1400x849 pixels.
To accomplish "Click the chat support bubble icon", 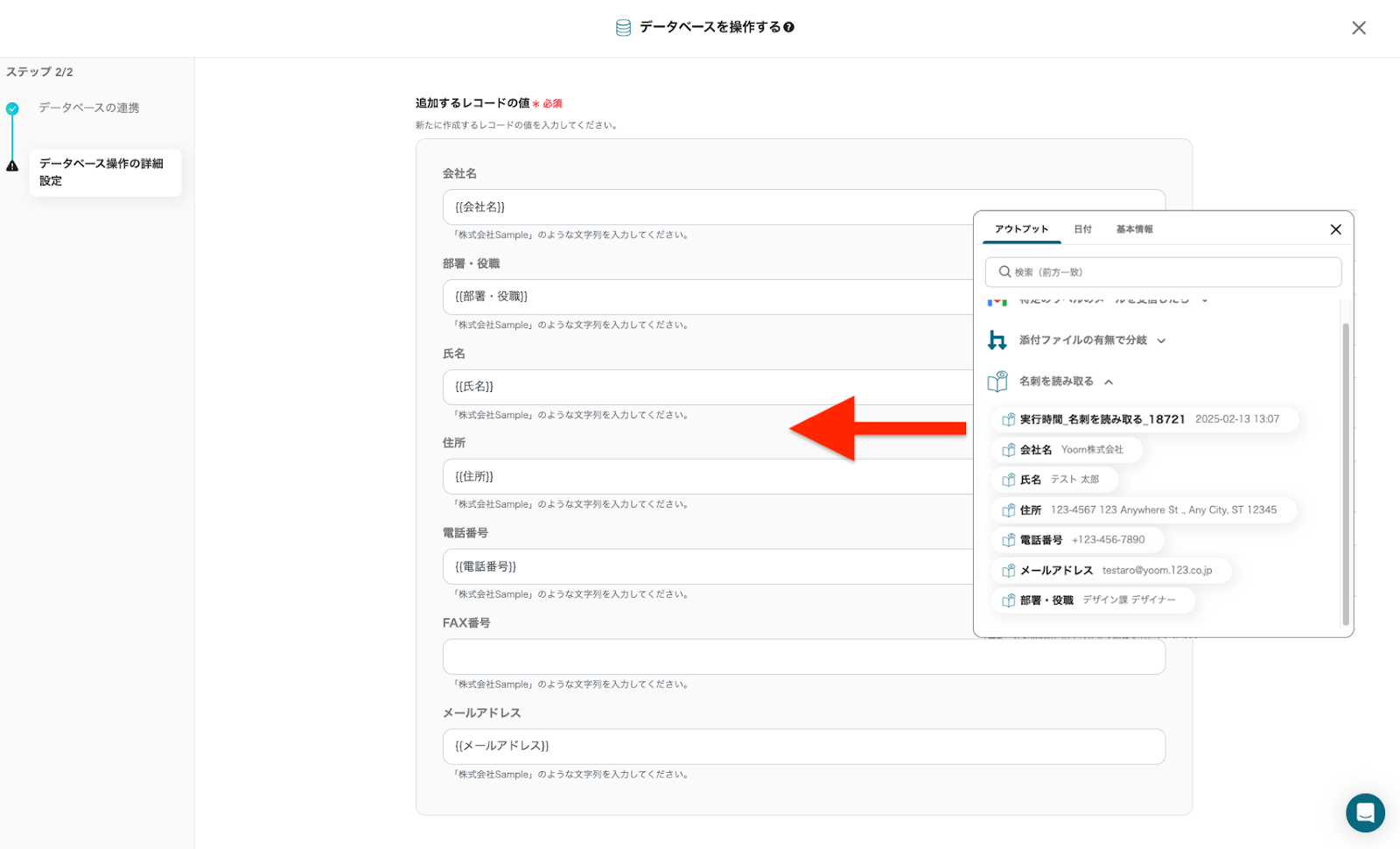I will tap(1364, 812).
